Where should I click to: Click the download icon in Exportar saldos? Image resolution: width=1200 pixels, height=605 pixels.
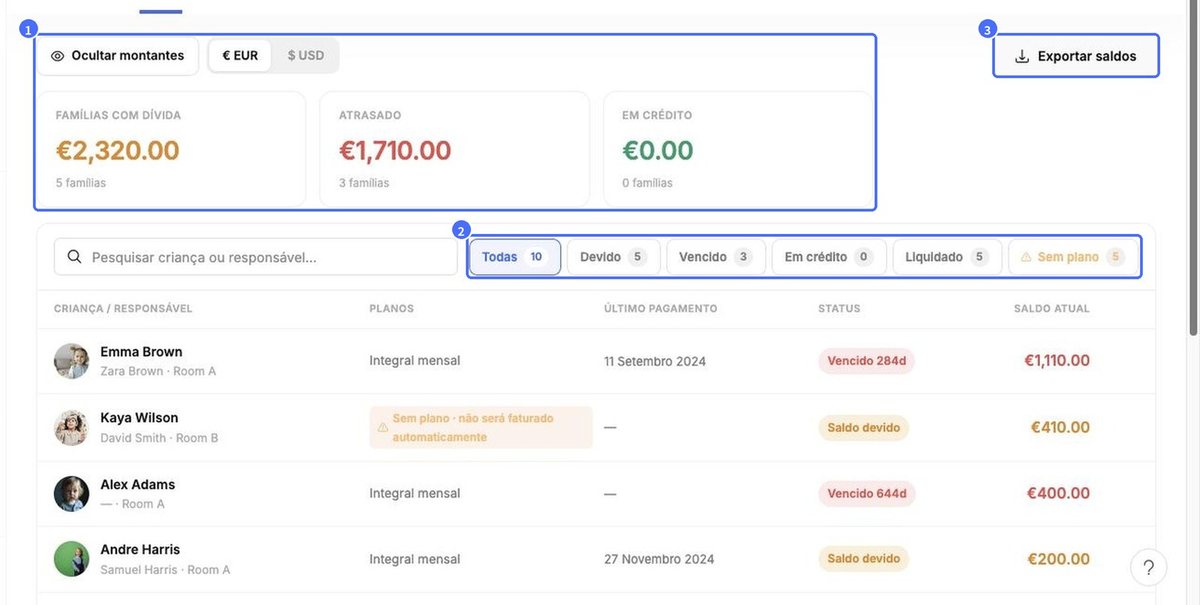click(x=1022, y=57)
